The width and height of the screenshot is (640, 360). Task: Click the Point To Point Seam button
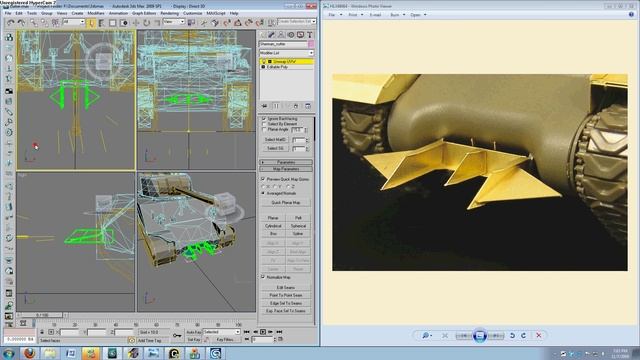pos(286,295)
